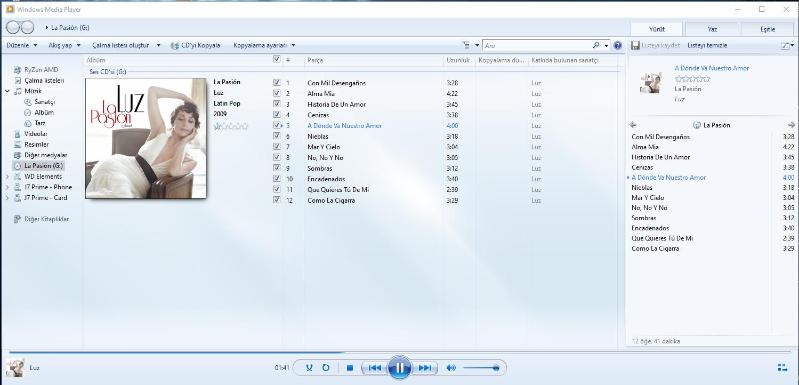
Task: Open the help icon
Action: (x=618, y=45)
